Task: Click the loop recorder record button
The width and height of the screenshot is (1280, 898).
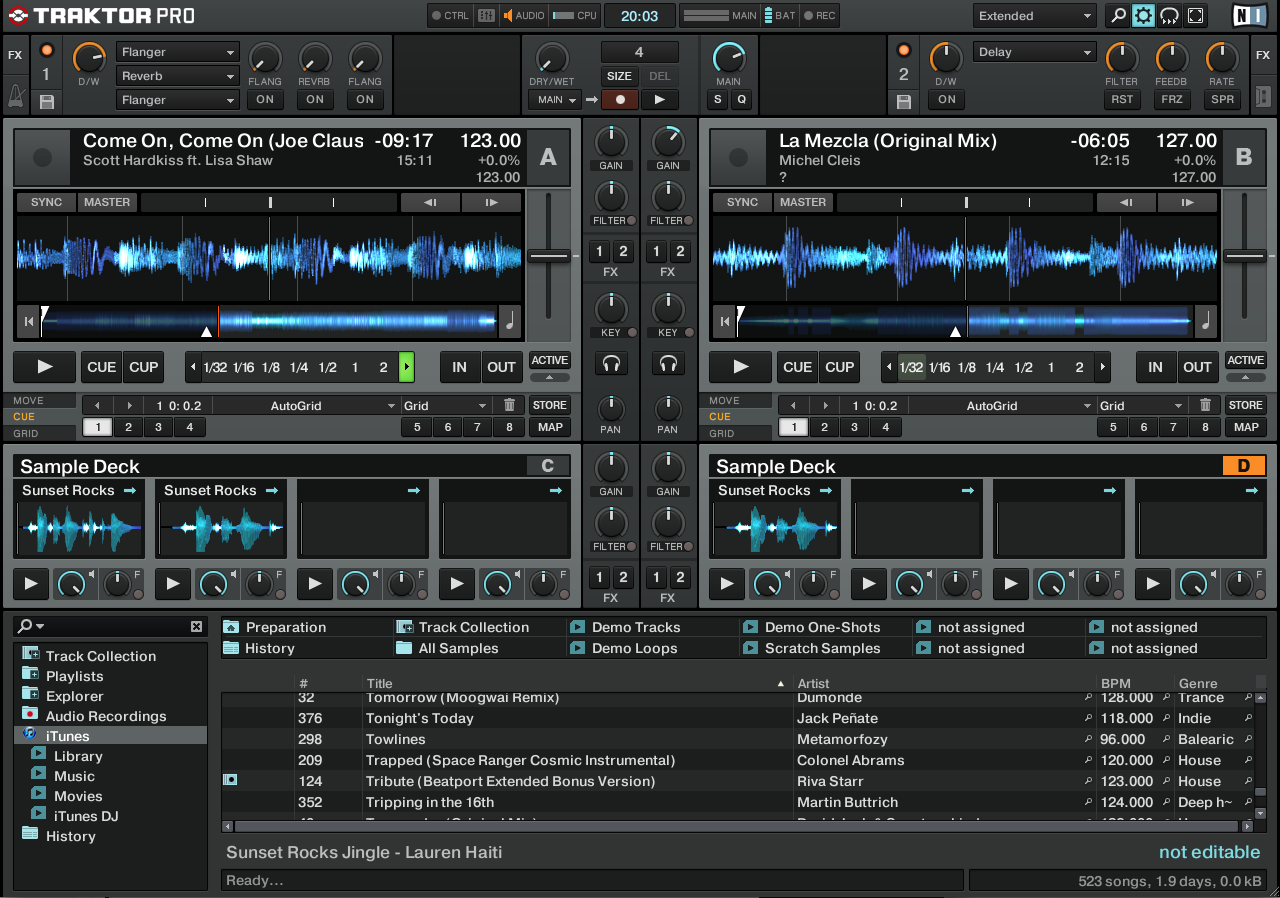Action: 620,99
